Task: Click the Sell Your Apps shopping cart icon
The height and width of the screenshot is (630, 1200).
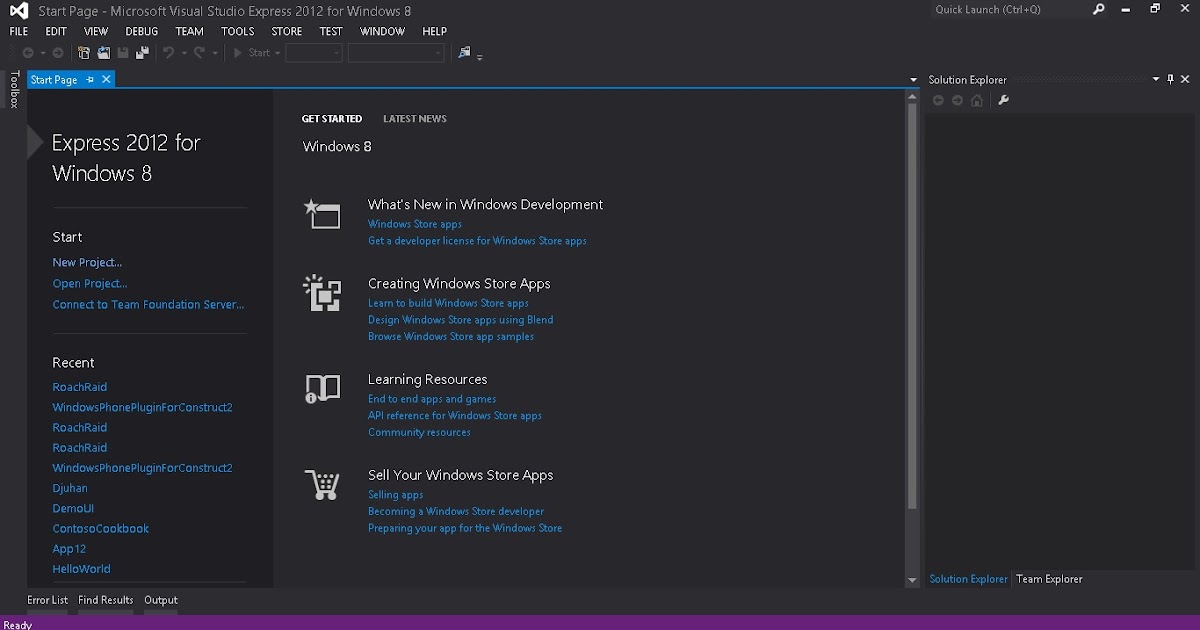Action: click(x=322, y=485)
